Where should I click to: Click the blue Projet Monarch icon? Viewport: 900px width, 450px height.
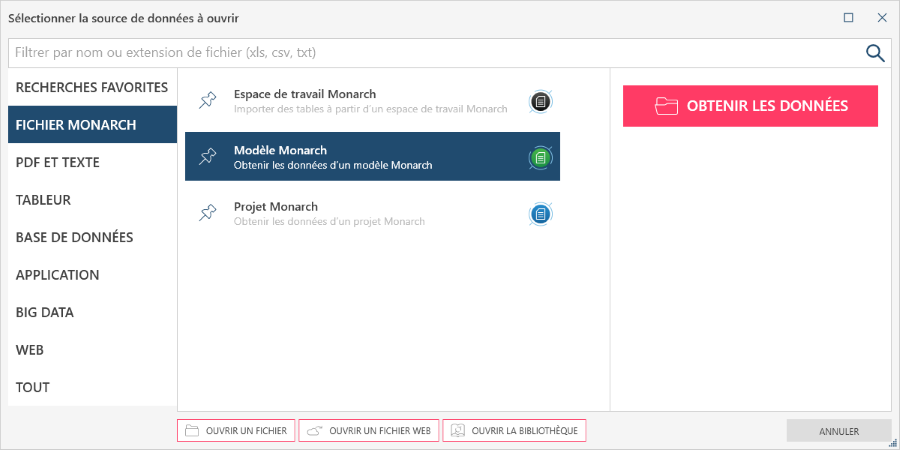click(540, 213)
